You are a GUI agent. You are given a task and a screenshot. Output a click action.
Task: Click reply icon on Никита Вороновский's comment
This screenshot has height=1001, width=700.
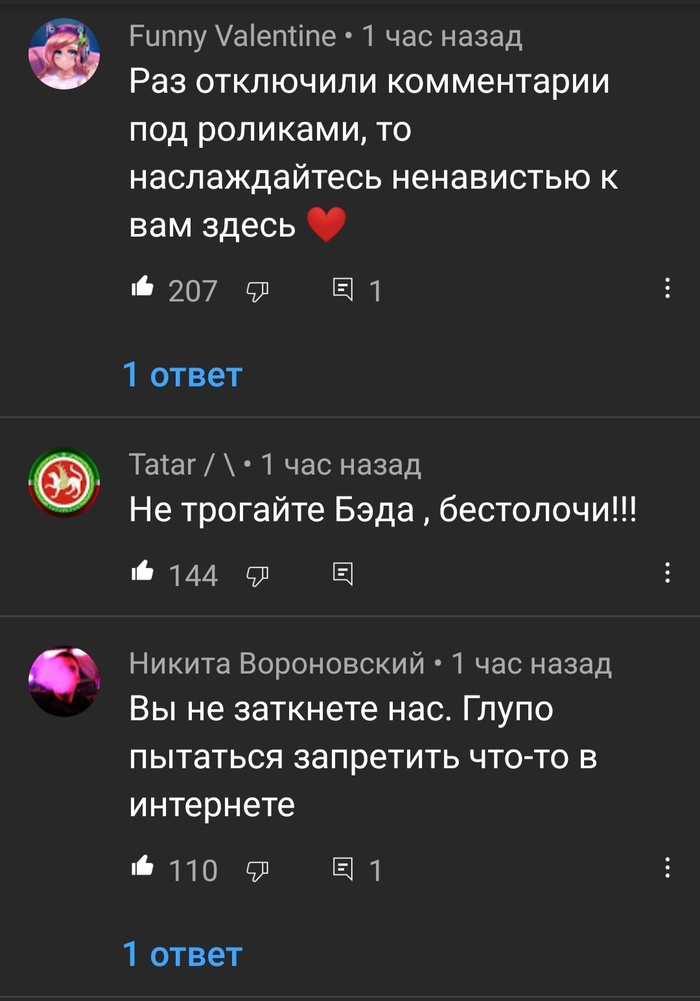pyautogui.click(x=343, y=869)
